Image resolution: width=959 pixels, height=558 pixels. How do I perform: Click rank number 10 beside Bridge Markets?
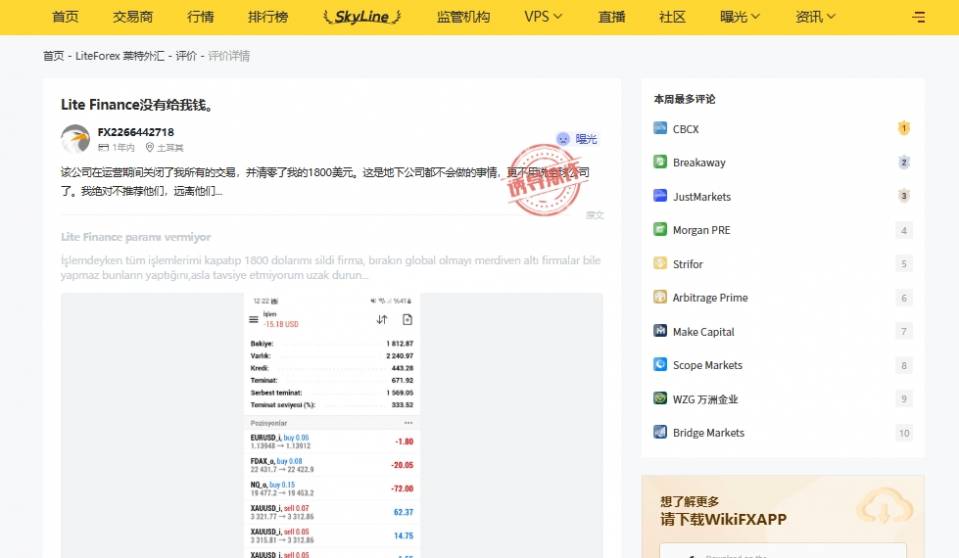(x=904, y=433)
